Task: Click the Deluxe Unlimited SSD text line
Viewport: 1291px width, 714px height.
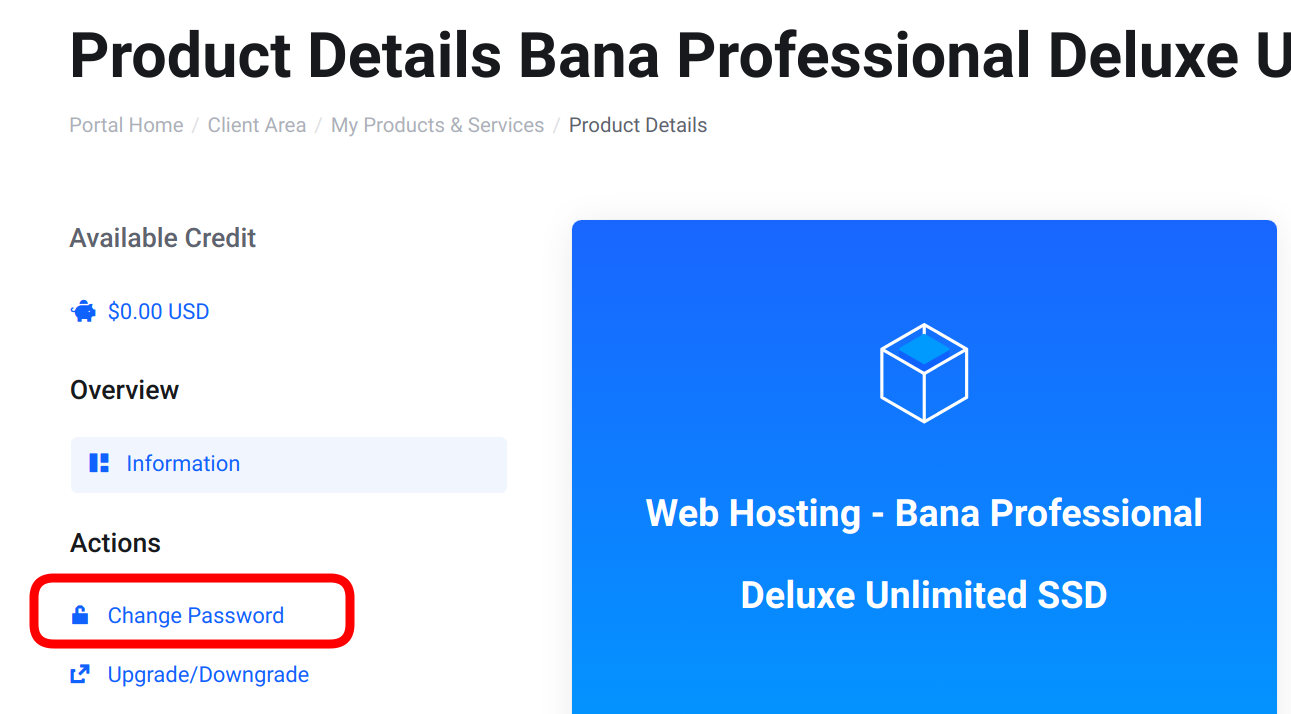Action: [924, 595]
